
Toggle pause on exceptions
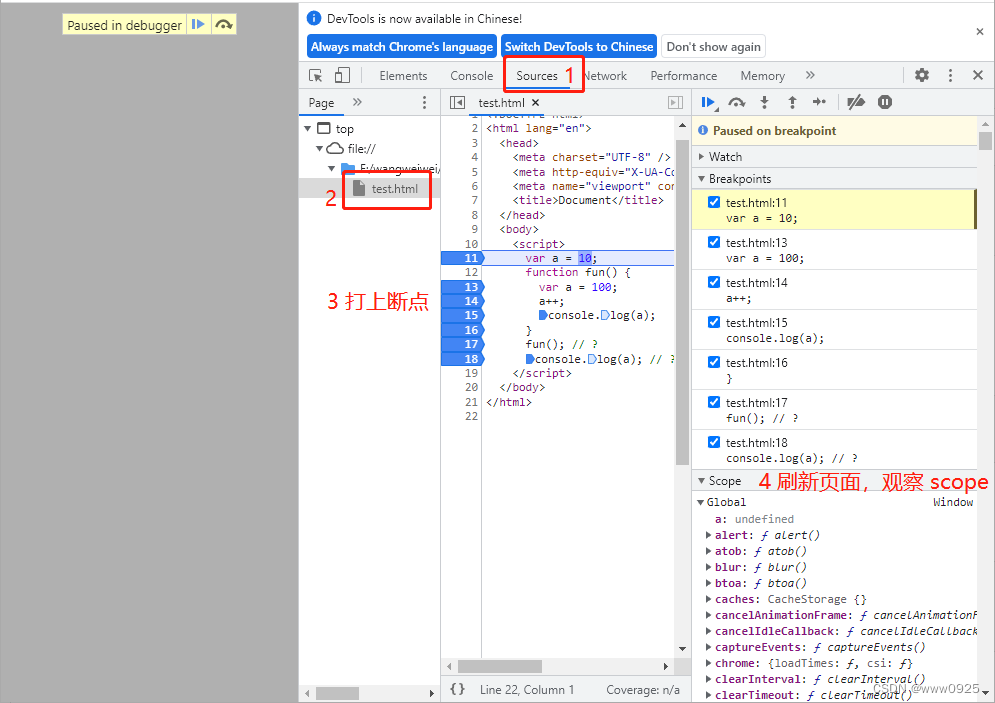click(x=885, y=102)
